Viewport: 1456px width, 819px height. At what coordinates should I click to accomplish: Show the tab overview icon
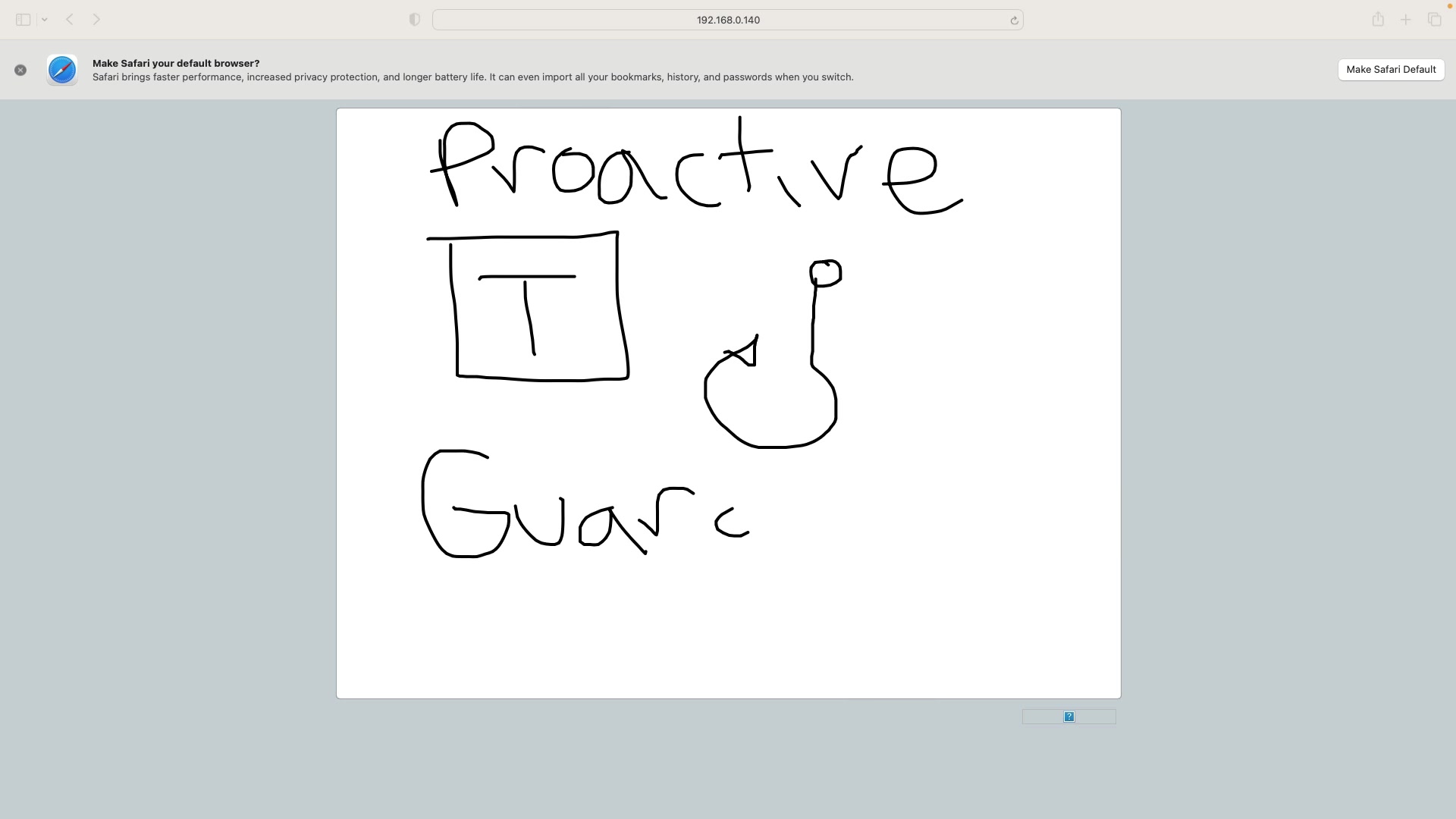(x=1434, y=20)
